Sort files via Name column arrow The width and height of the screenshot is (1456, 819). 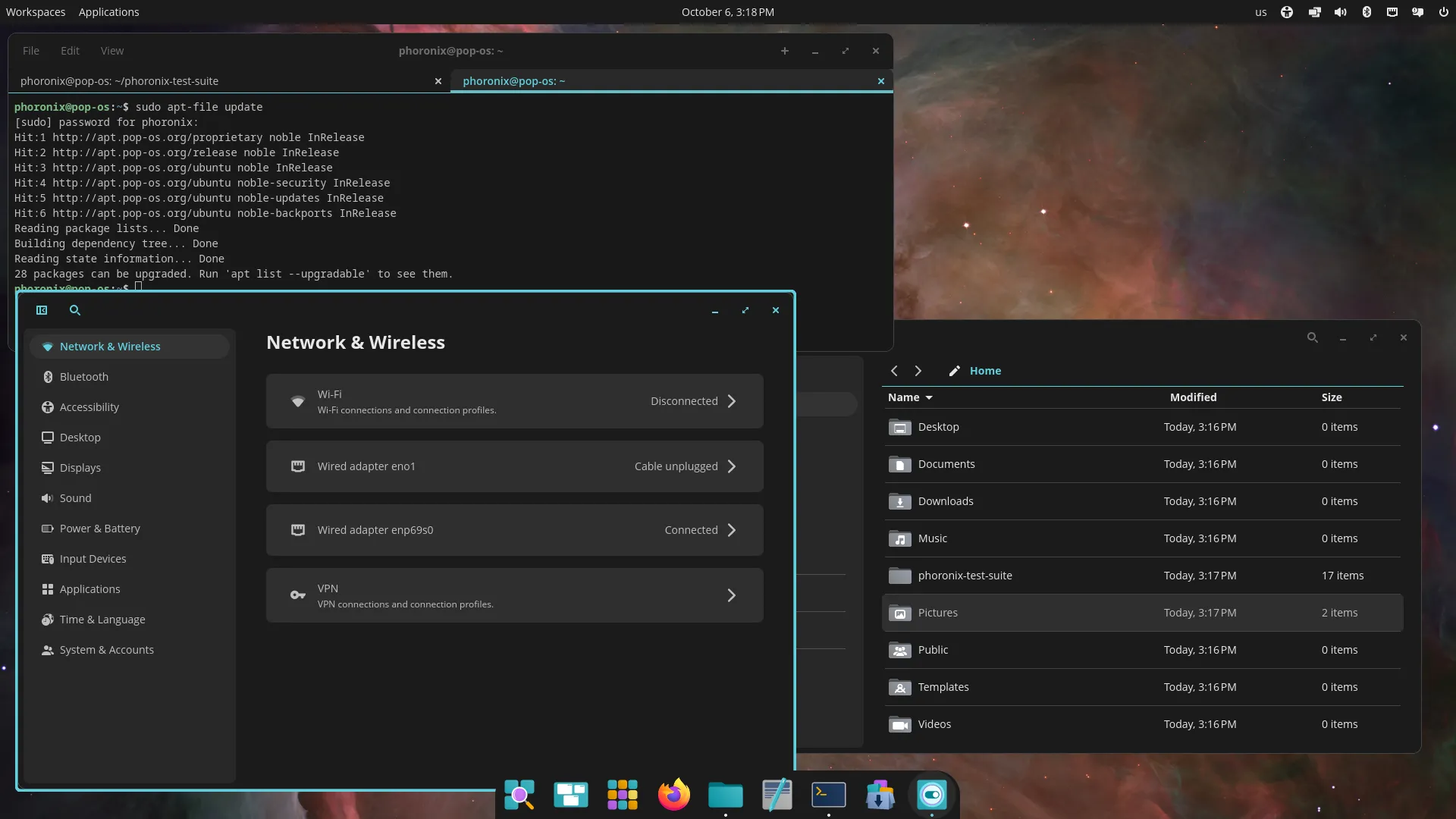coord(929,397)
